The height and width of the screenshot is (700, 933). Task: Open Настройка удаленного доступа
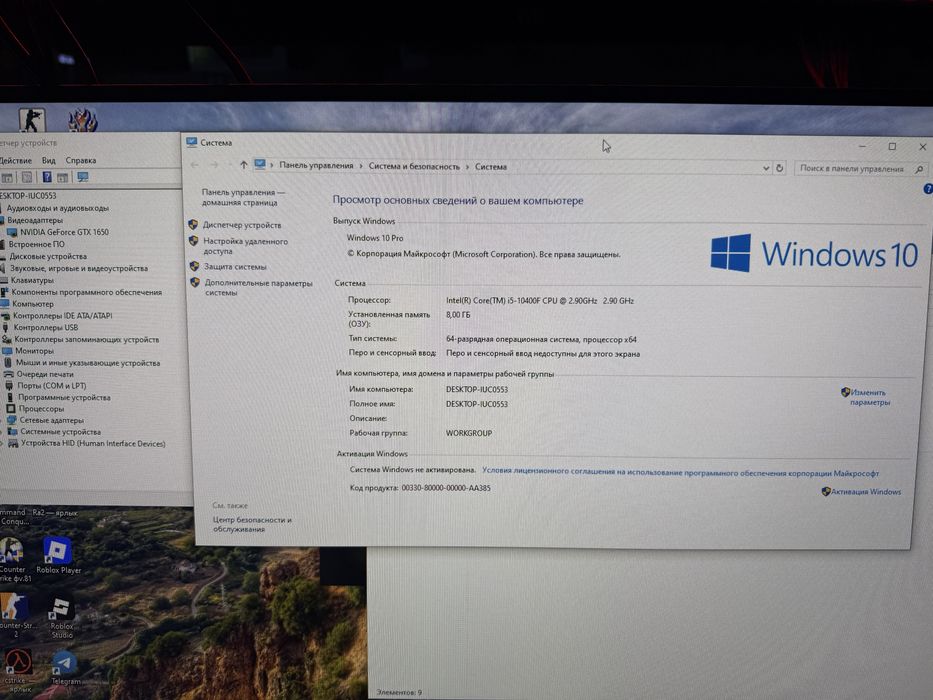tap(245, 246)
